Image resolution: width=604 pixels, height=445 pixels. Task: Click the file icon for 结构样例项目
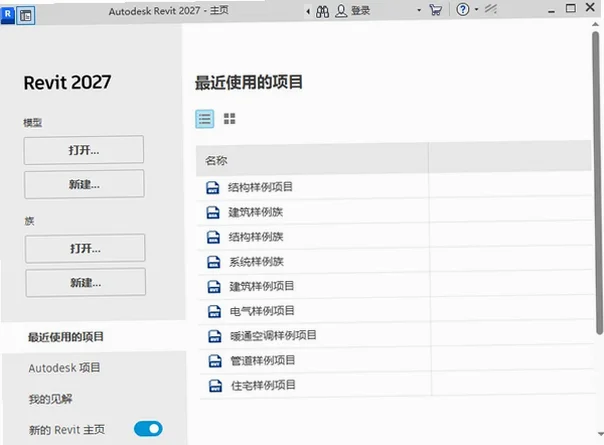tap(213, 188)
